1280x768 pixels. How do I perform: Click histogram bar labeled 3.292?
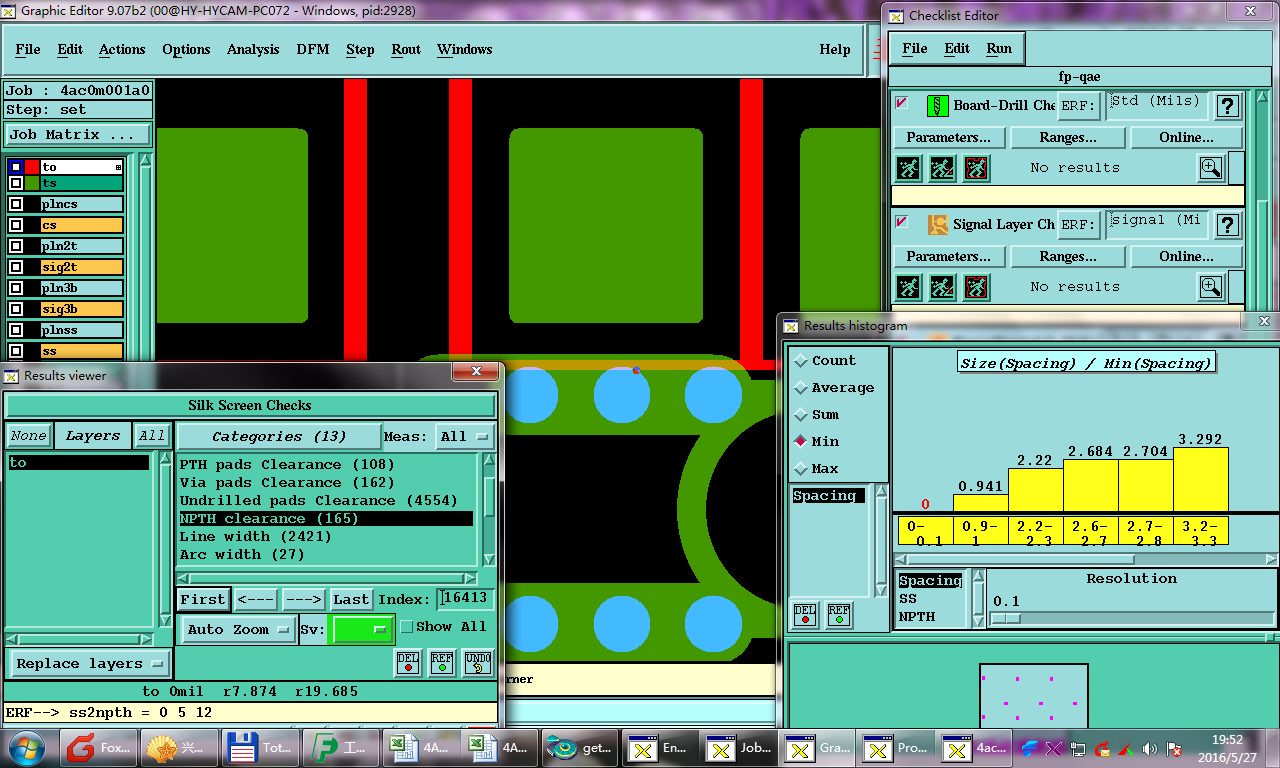1201,479
